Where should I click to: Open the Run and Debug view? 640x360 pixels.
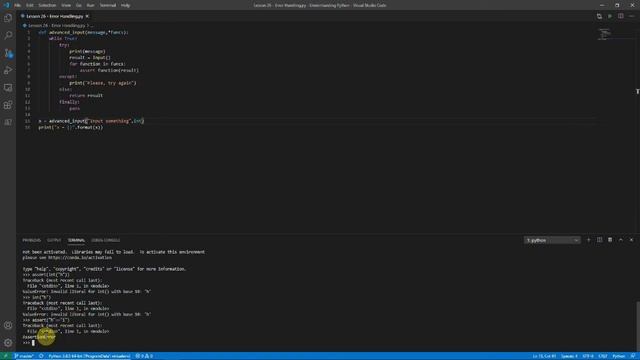coord(8,71)
